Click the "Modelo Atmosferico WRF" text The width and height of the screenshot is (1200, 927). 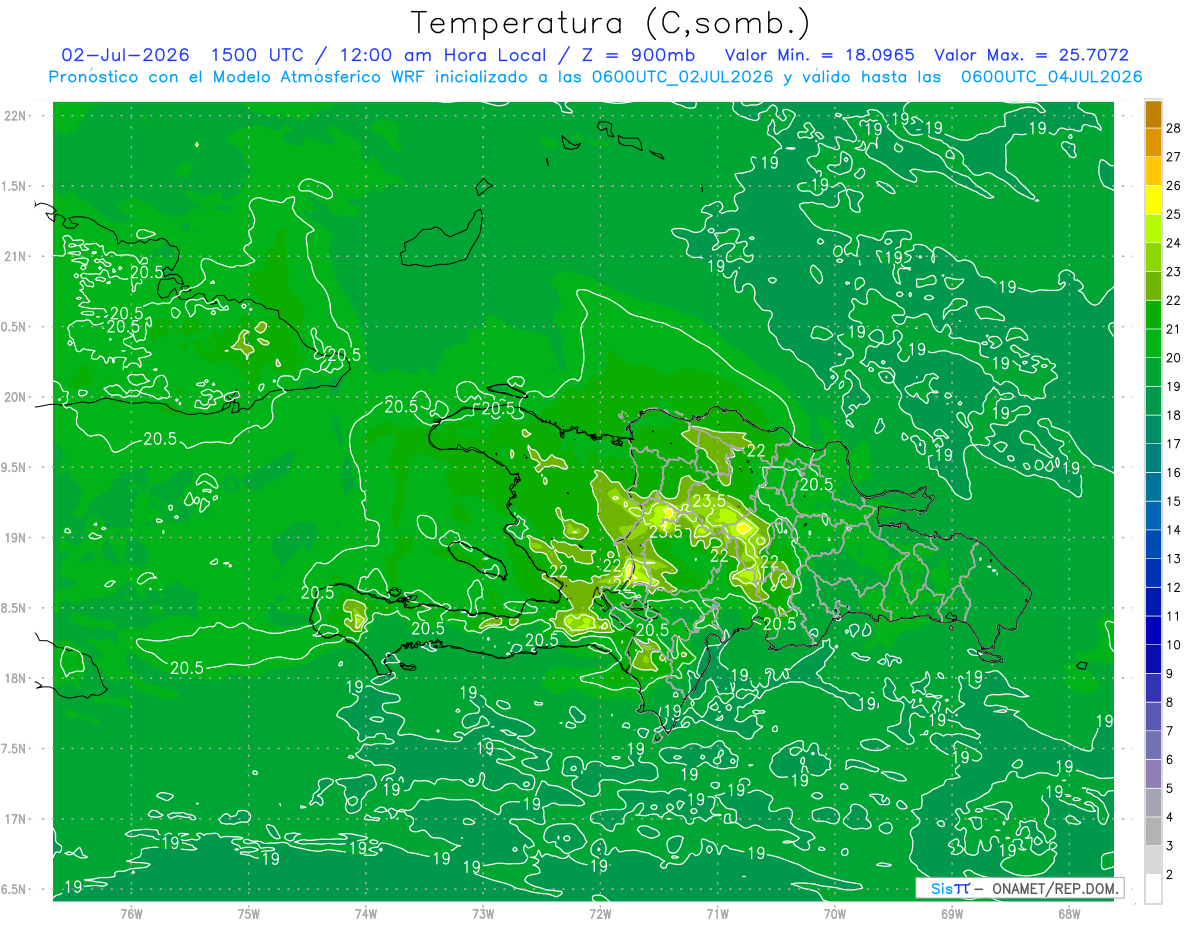point(298,77)
